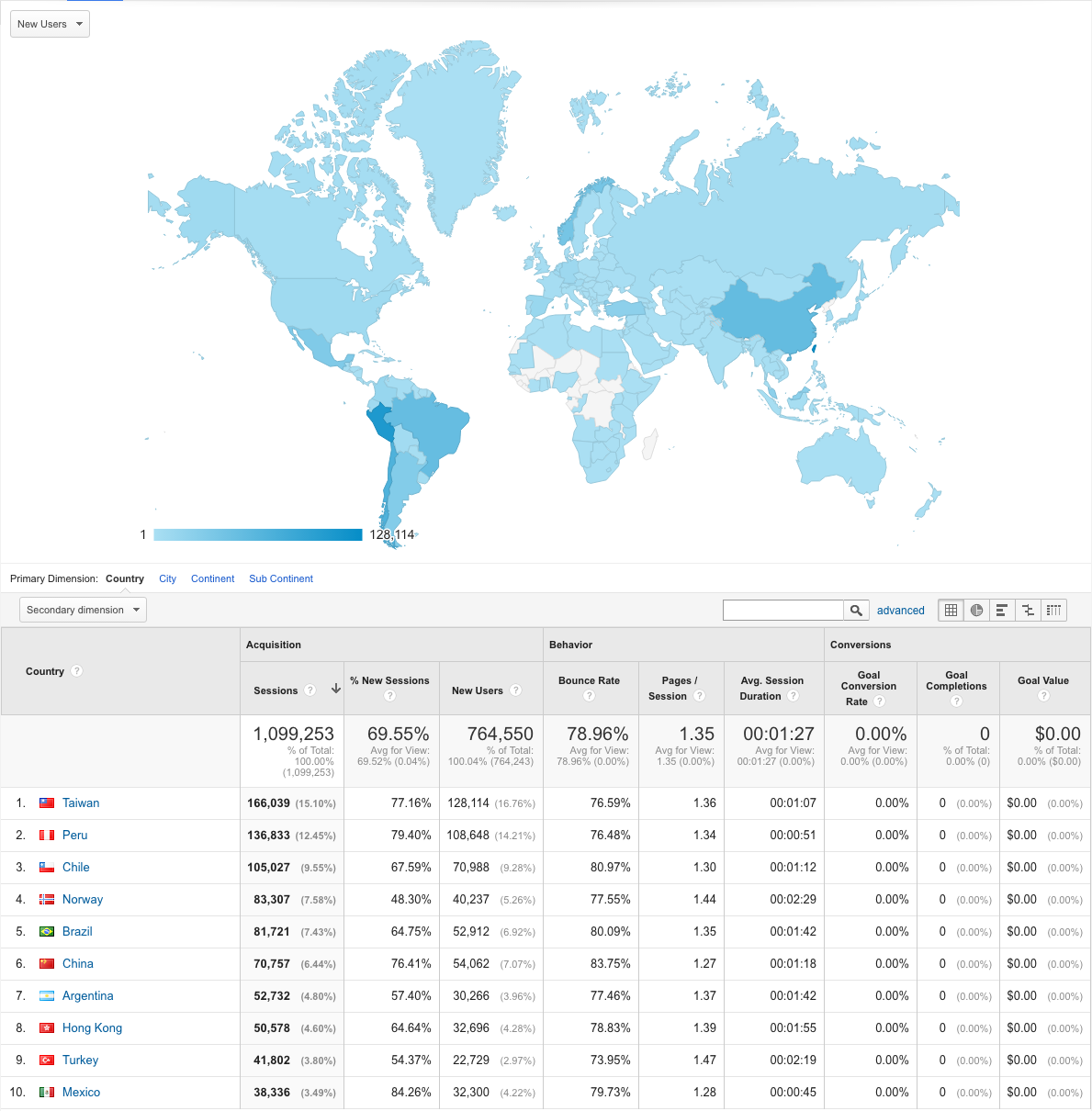Open the Hong Kong country link
Viewport: 1092px width, 1111px height.
coord(92,1027)
